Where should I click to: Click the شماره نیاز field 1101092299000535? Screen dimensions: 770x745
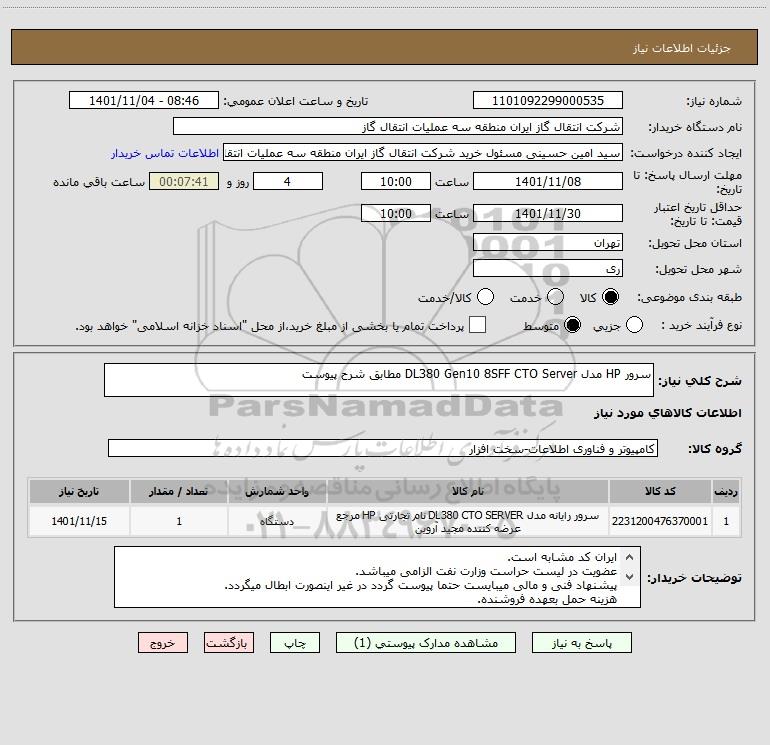(x=548, y=101)
